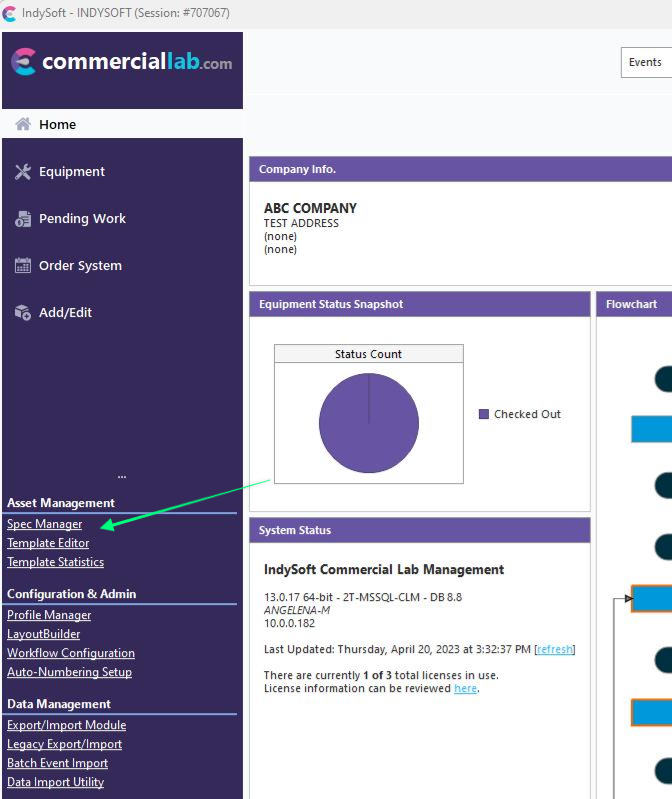The height and width of the screenshot is (799, 672).
Task: Click the Order System calendar icon
Action: coord(23,266)
